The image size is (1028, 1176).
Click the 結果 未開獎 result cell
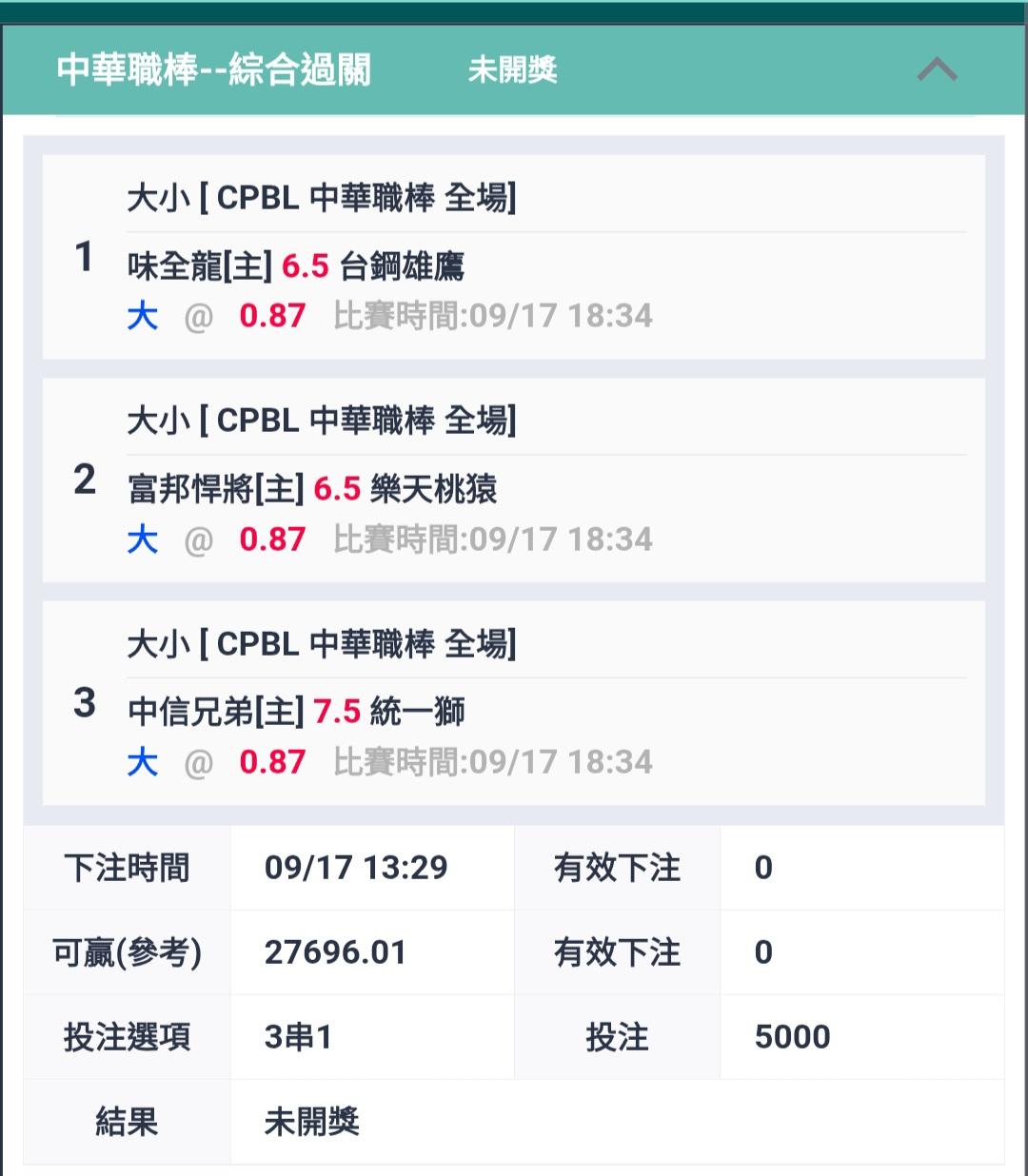311,1122
